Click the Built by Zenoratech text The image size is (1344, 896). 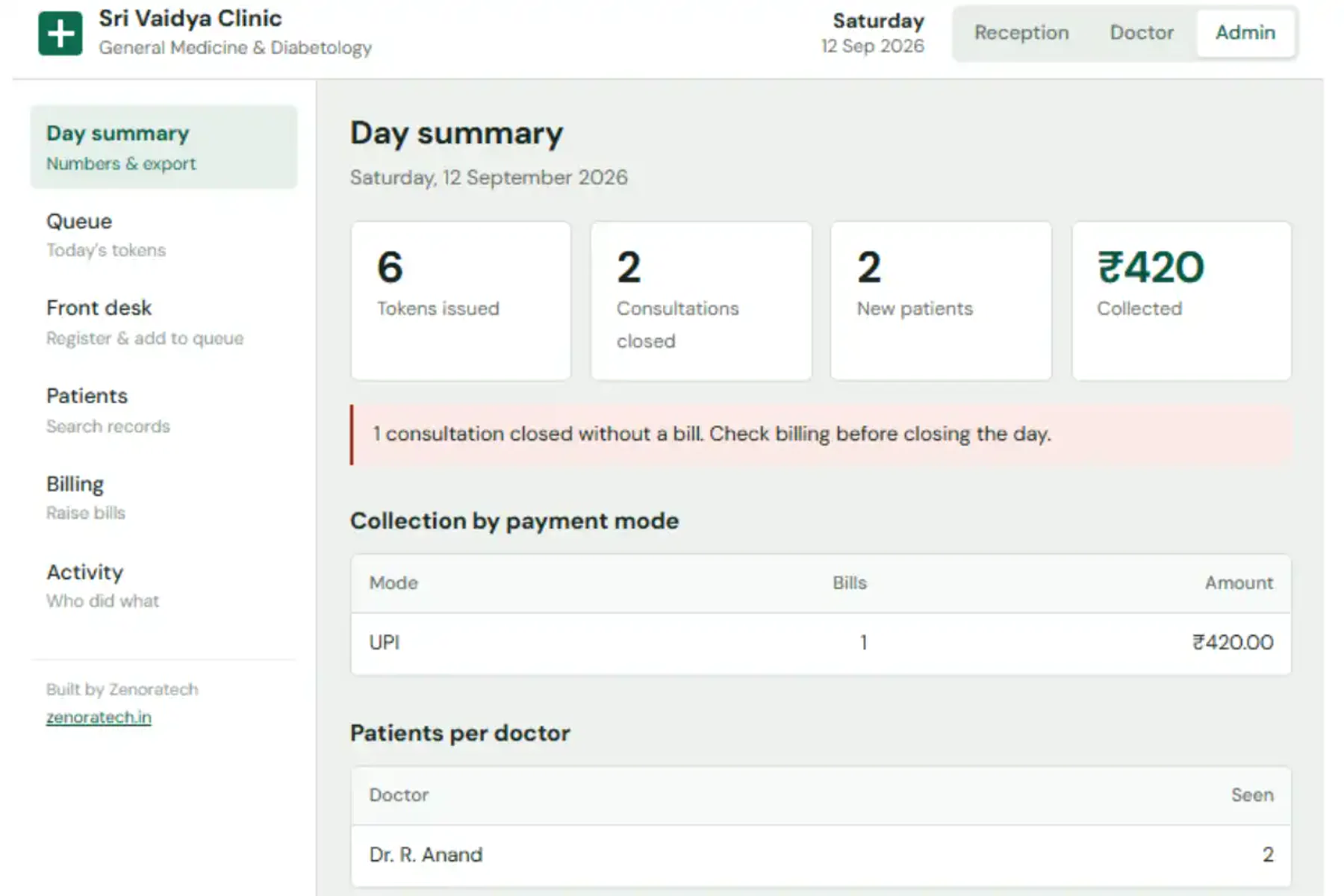122,689
